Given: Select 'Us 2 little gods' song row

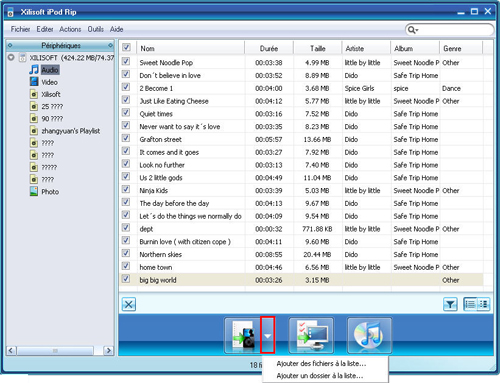Looking at the screenshot, I should coord(301,178).
